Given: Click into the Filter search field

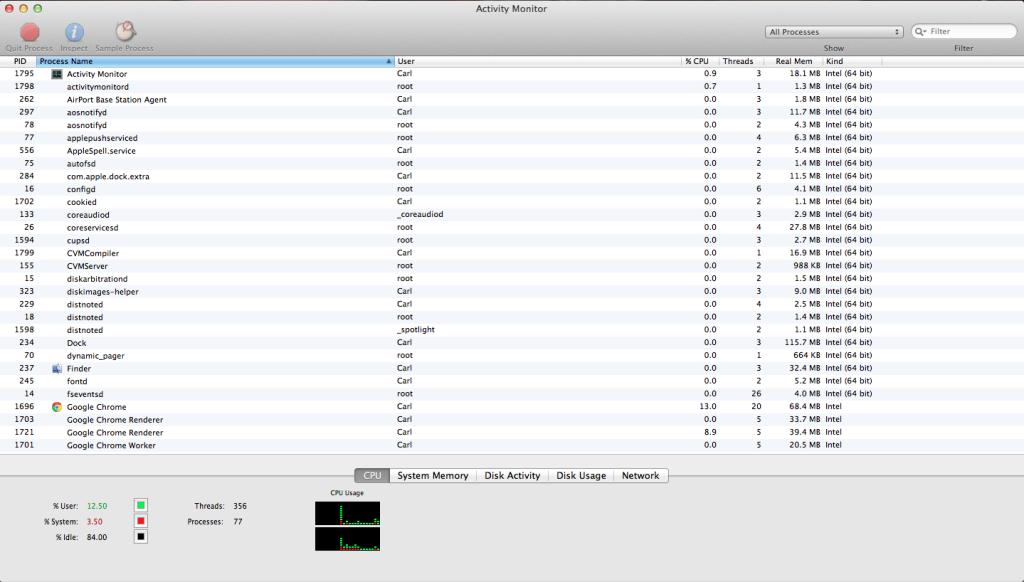Looking at the screenshot, I should pyautogui.click(x=964, y=31).
